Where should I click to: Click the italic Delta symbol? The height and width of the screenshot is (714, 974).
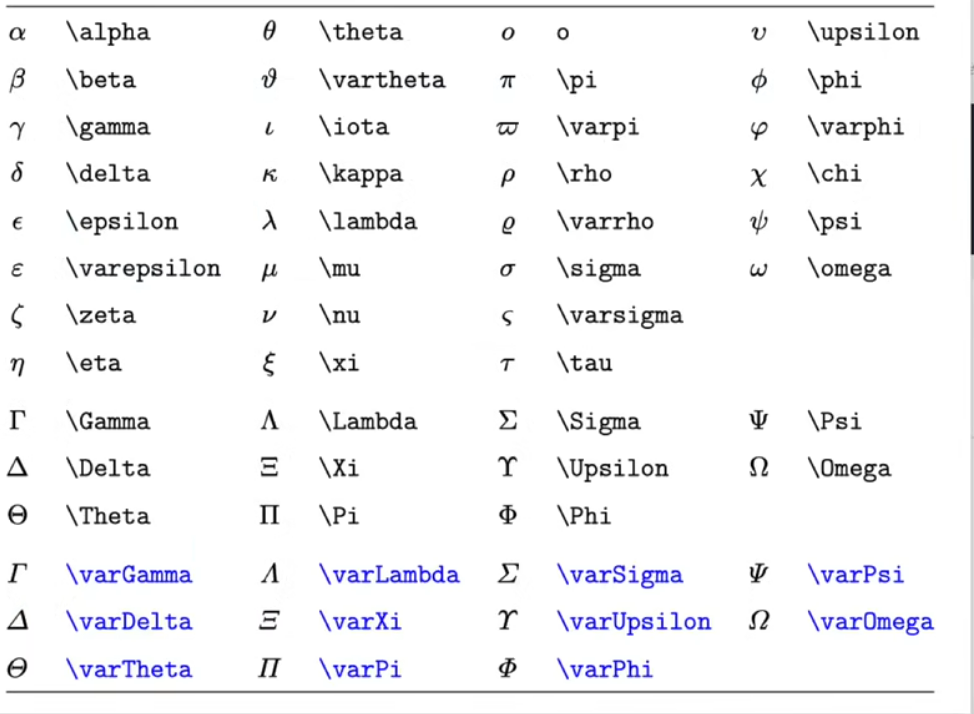(x=18, y=621)
